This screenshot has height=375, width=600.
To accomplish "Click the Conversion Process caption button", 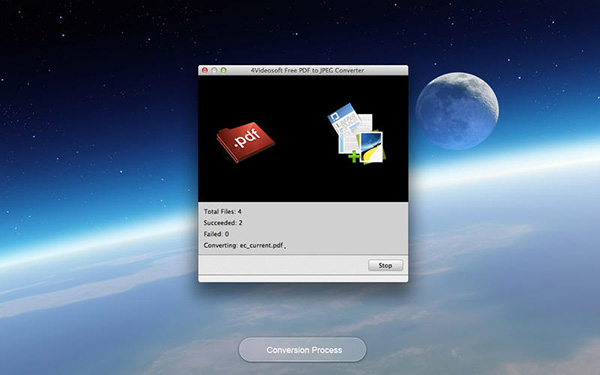I will click(x=302, y=350).
